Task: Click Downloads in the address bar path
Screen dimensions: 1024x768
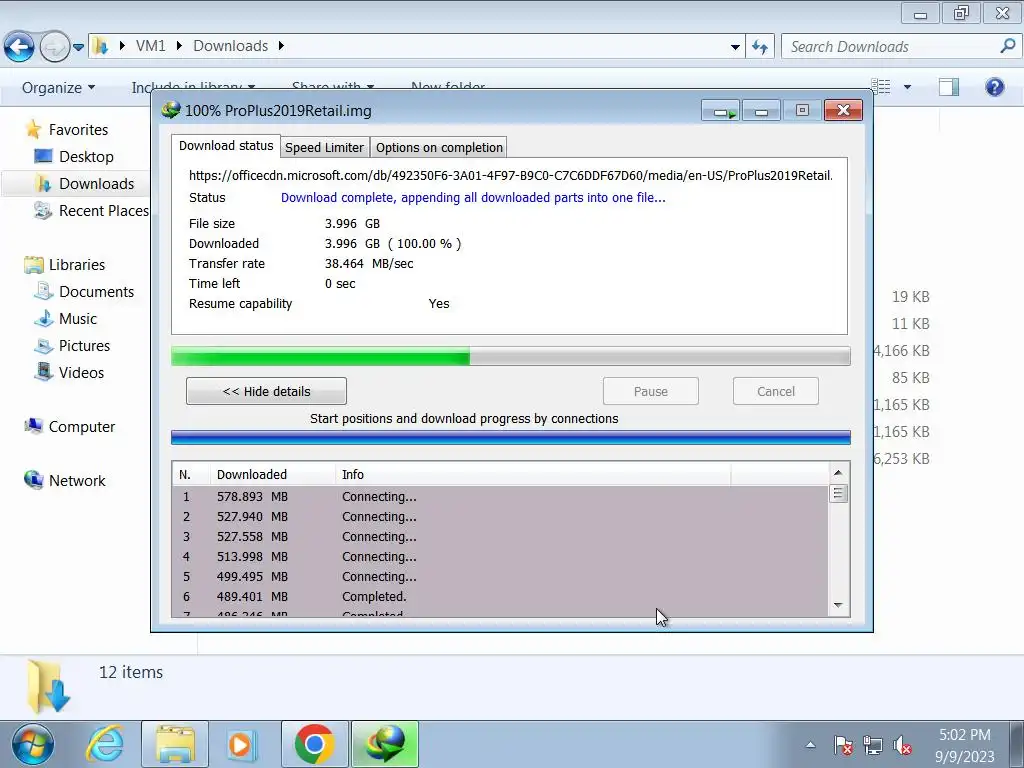Action: click(231, 46)
